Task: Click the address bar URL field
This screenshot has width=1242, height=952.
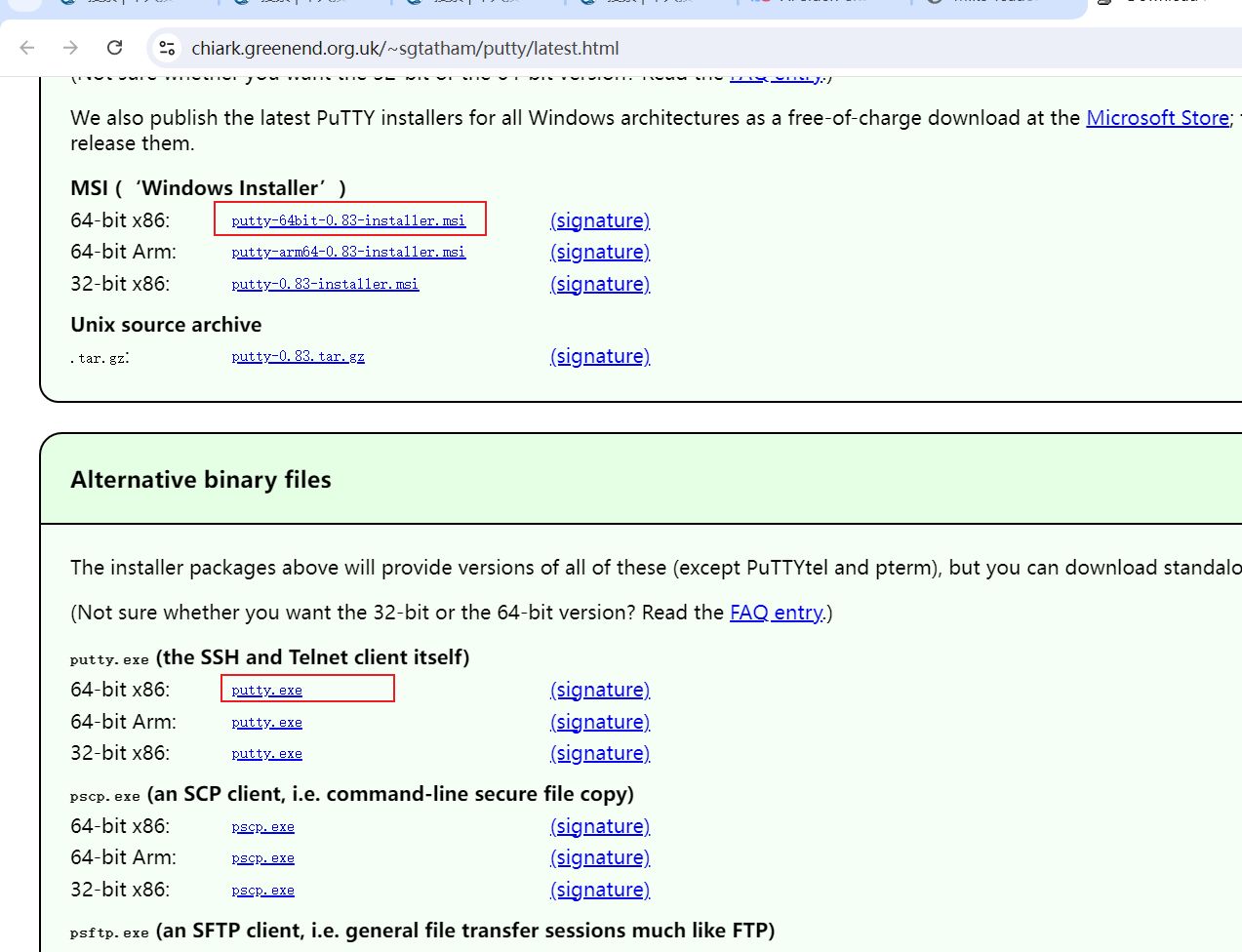Action: tap(410, 47)
